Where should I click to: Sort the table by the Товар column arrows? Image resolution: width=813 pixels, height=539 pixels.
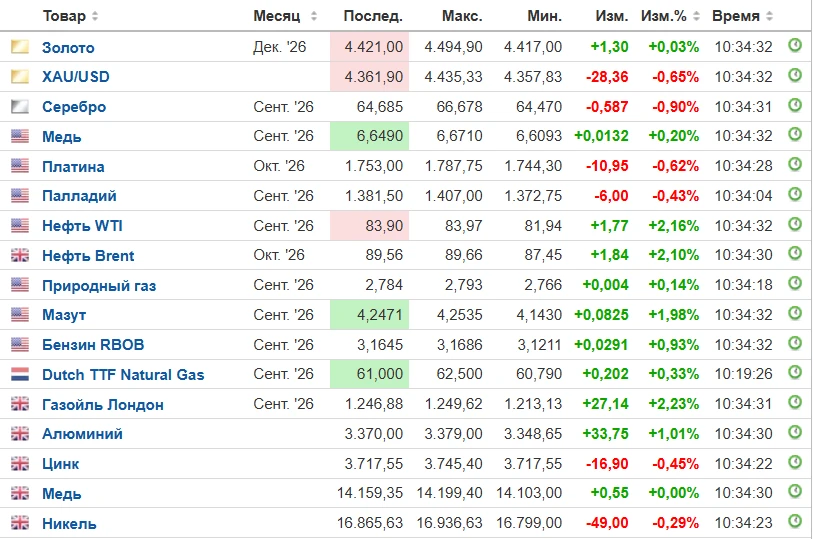tap(95, 16)
